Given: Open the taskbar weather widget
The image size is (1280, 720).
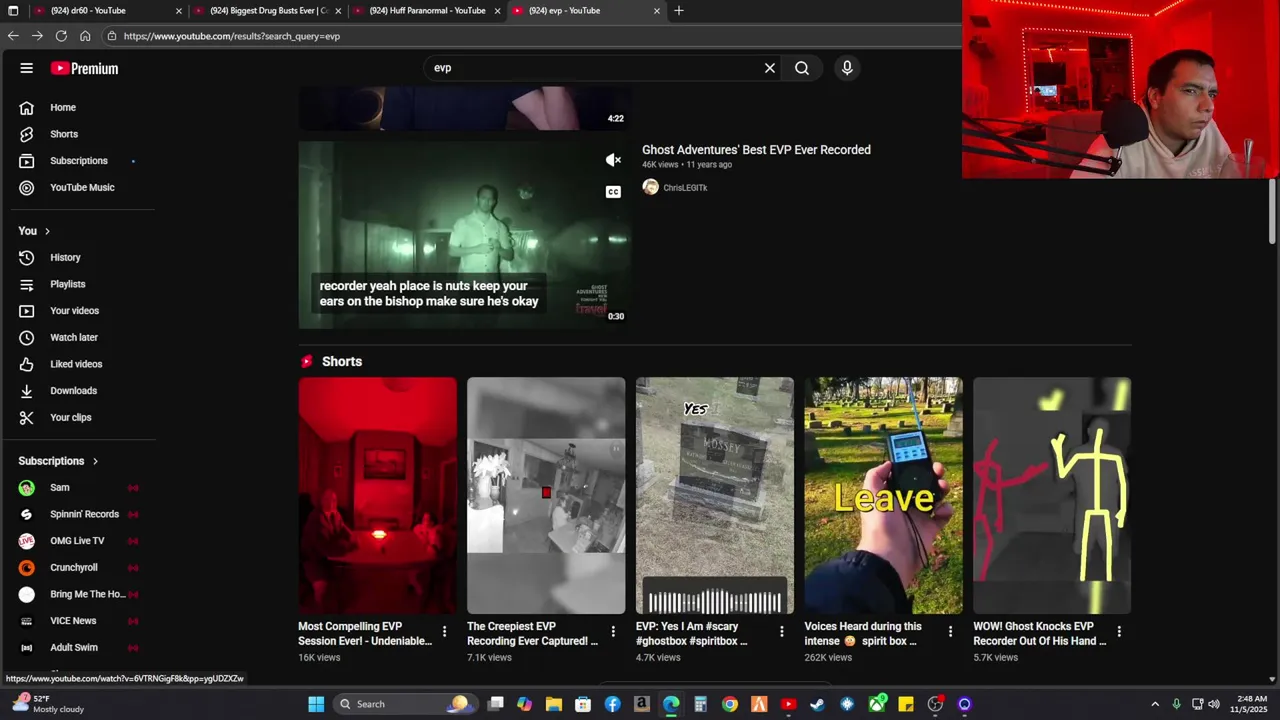Looking at the screenshot, I should pyautogui.click(x=48, y=704).
